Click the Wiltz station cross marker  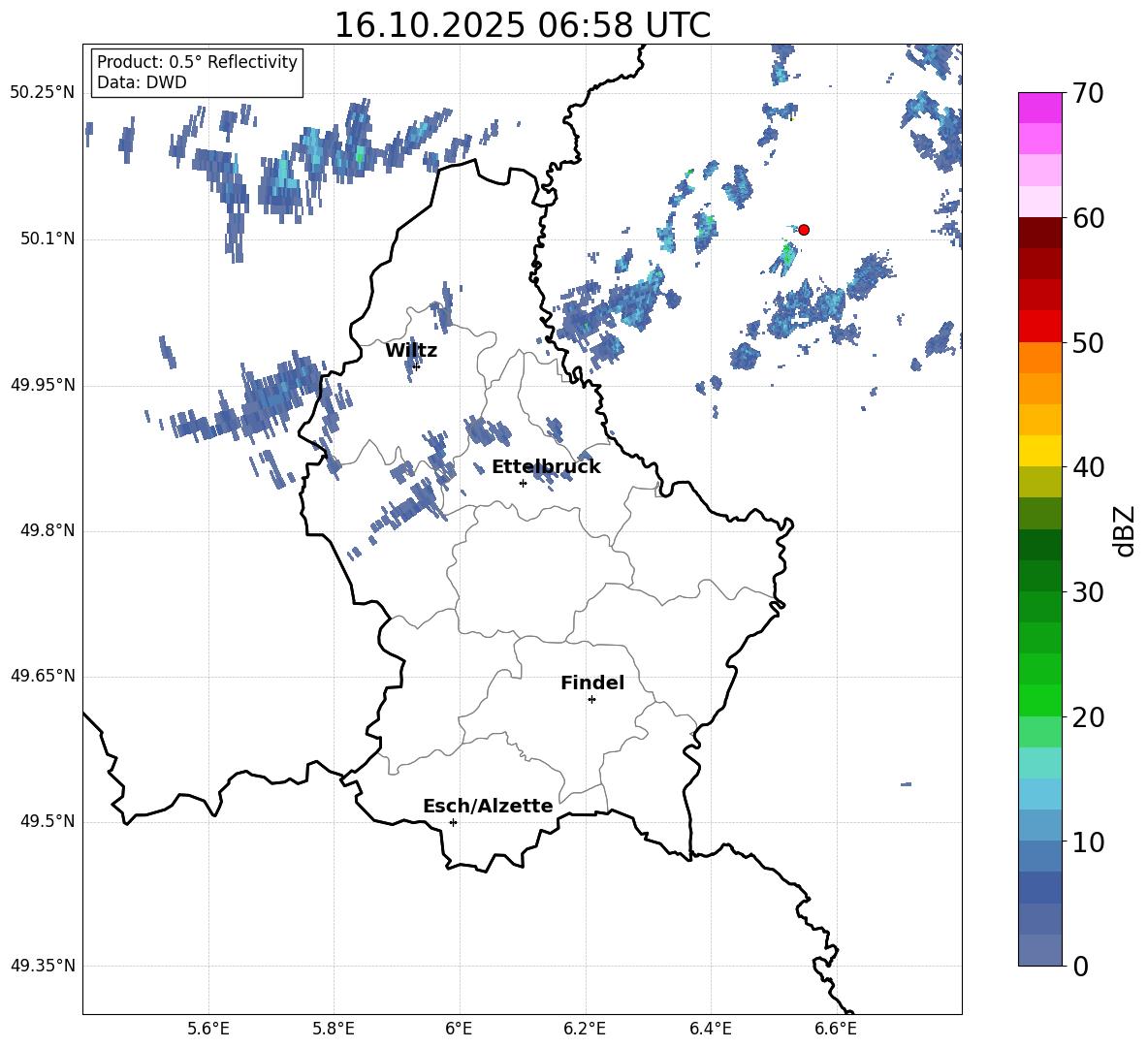pyautogui.click(x=416, y=366)
